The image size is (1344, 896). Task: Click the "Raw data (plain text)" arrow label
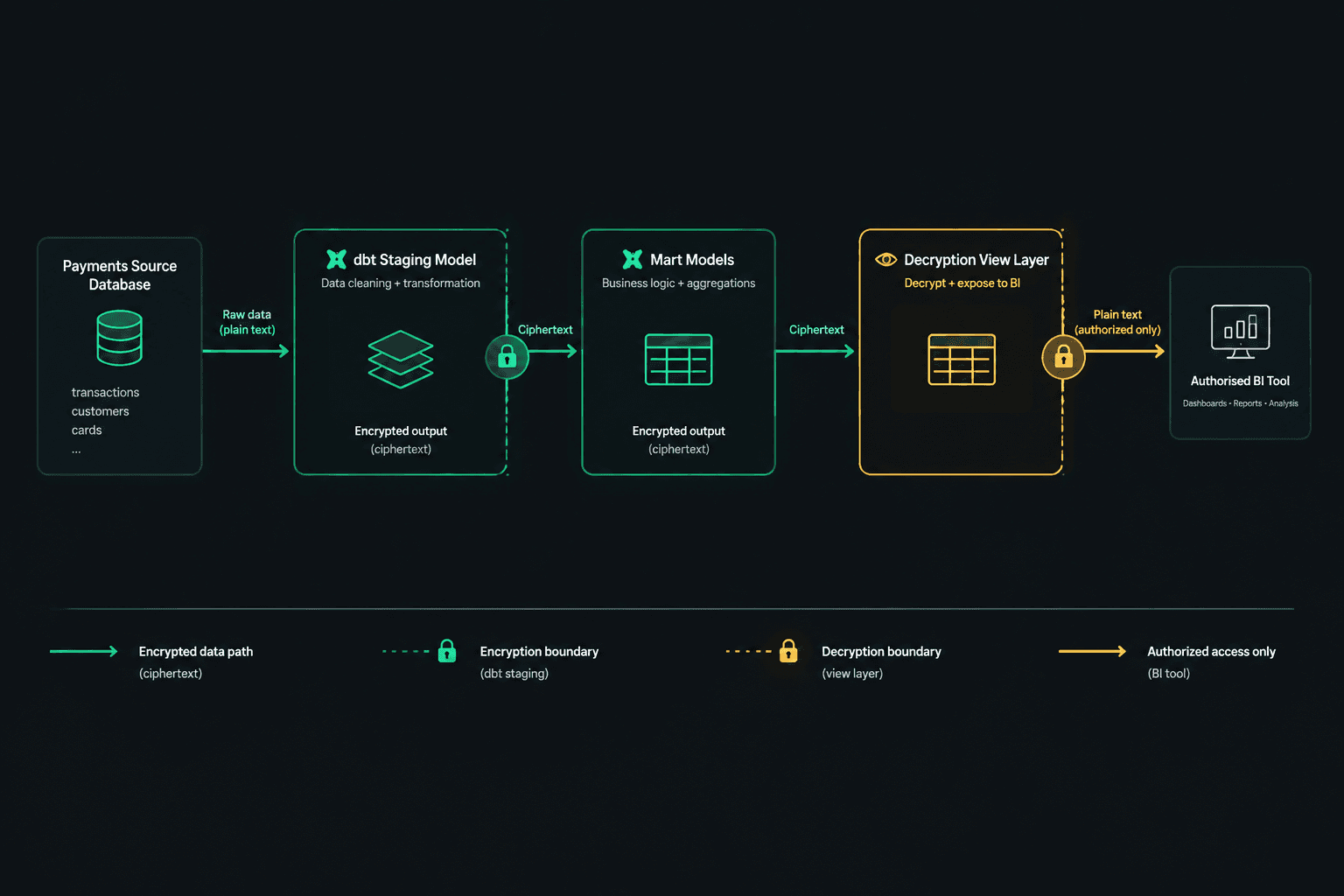click(x=247, y=322)
